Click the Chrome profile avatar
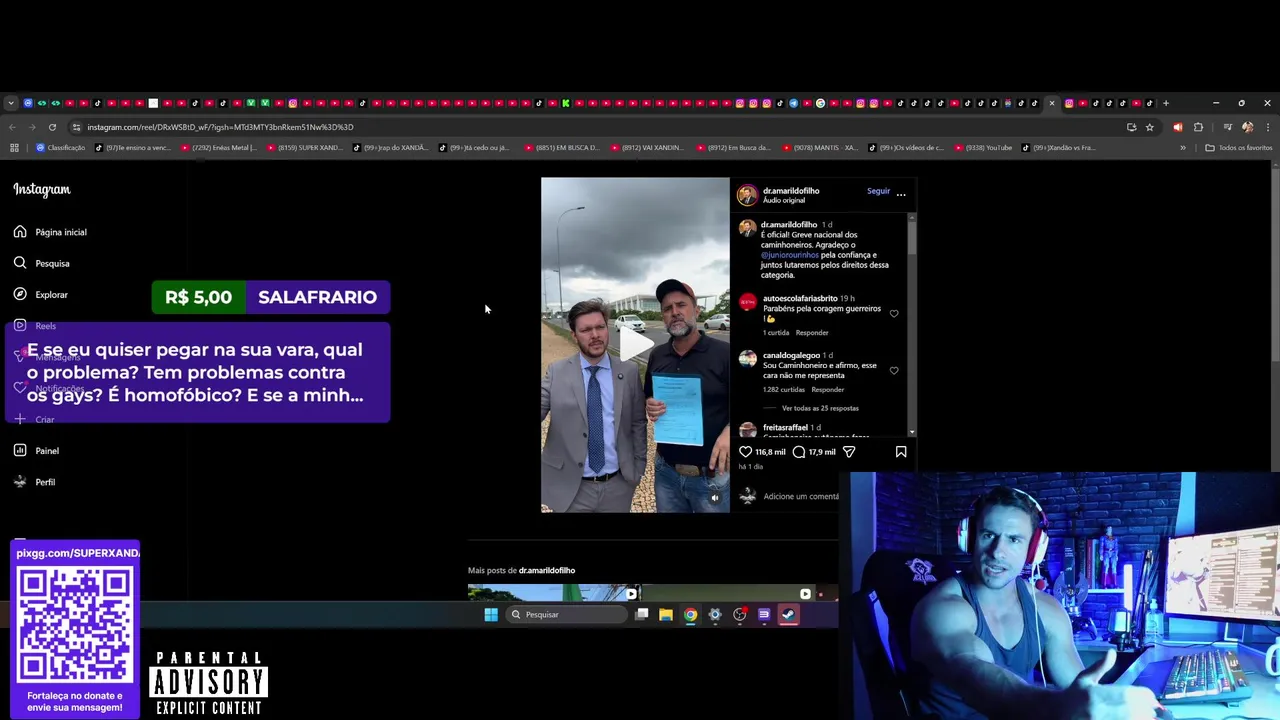Viewport: 1280px width, 720px height. pos(1247,127)
